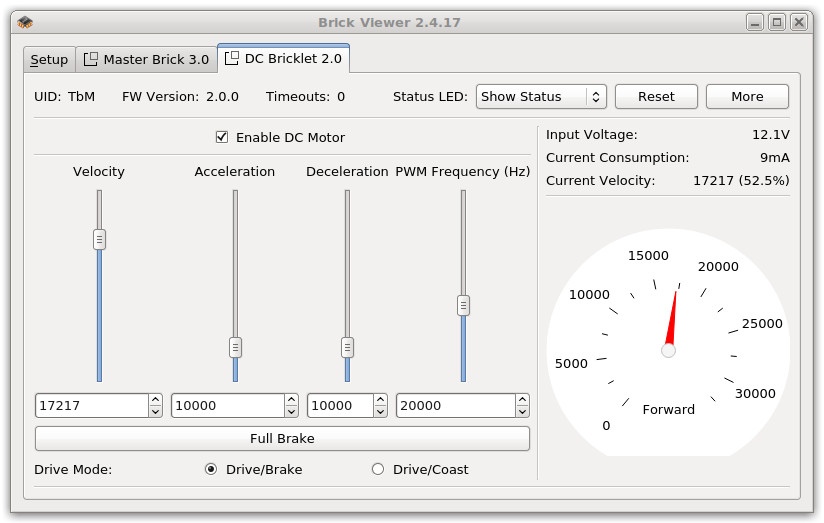
Task: Increase deceleration with the spinbox up arrow
Action: coord(380,399)
